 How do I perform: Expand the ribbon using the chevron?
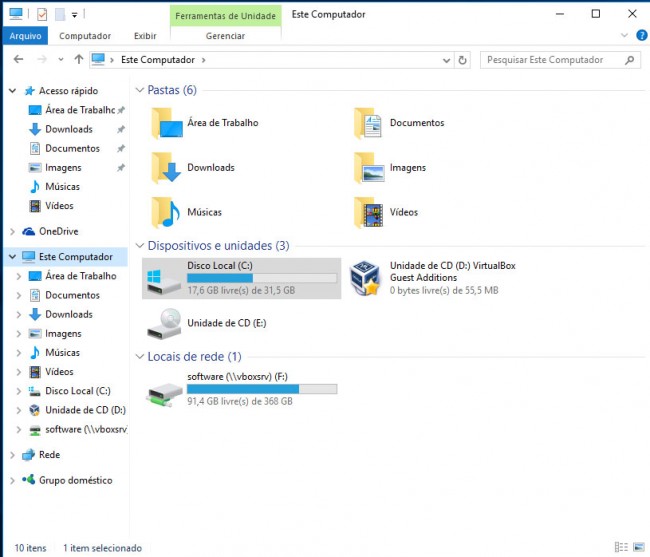tap(624, 36)
